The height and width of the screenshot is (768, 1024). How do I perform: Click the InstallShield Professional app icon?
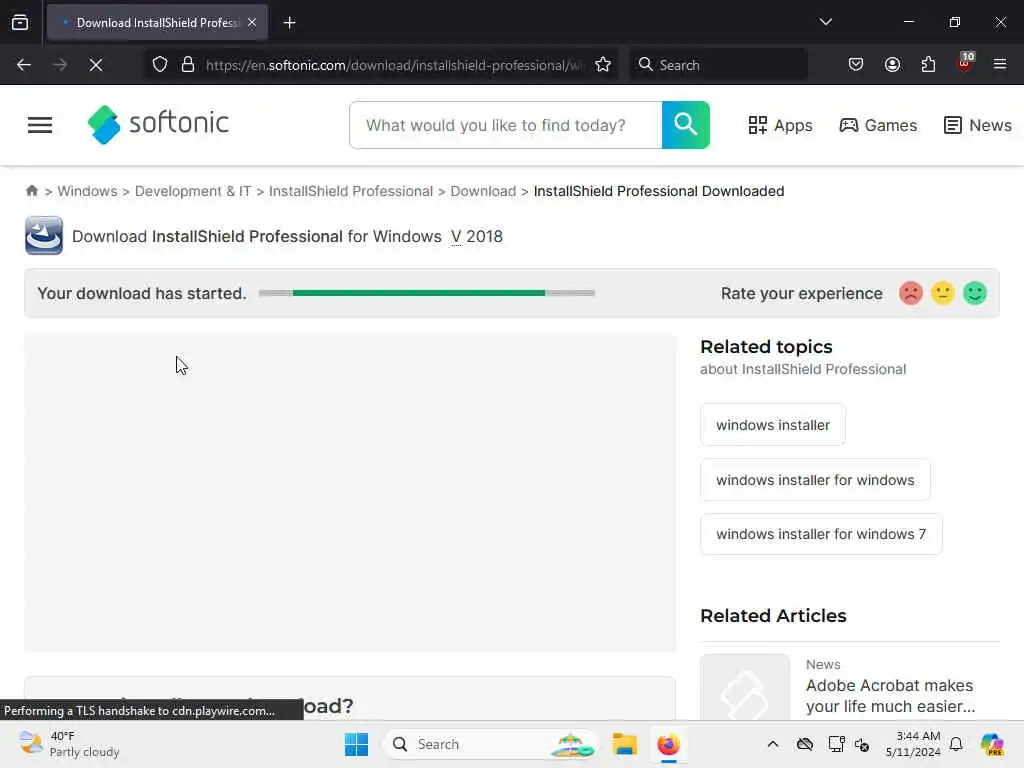tap(44, 236)
